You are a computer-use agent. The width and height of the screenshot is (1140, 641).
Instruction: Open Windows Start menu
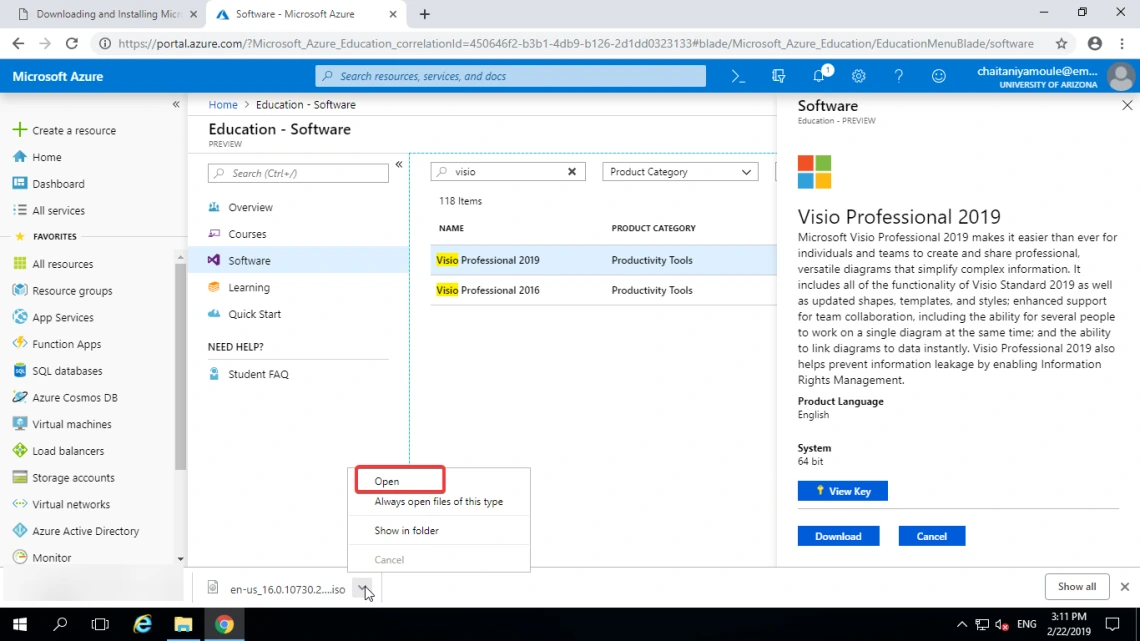[x=20, y=624]
